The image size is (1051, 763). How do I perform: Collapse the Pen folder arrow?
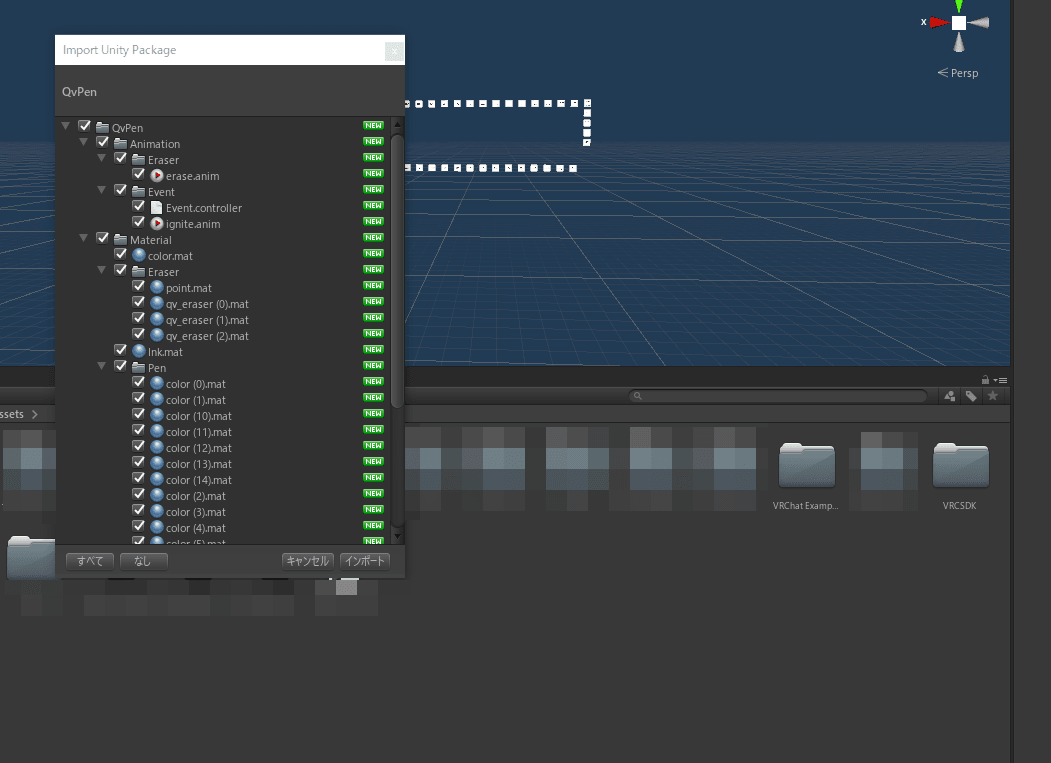tap(102, 368)
